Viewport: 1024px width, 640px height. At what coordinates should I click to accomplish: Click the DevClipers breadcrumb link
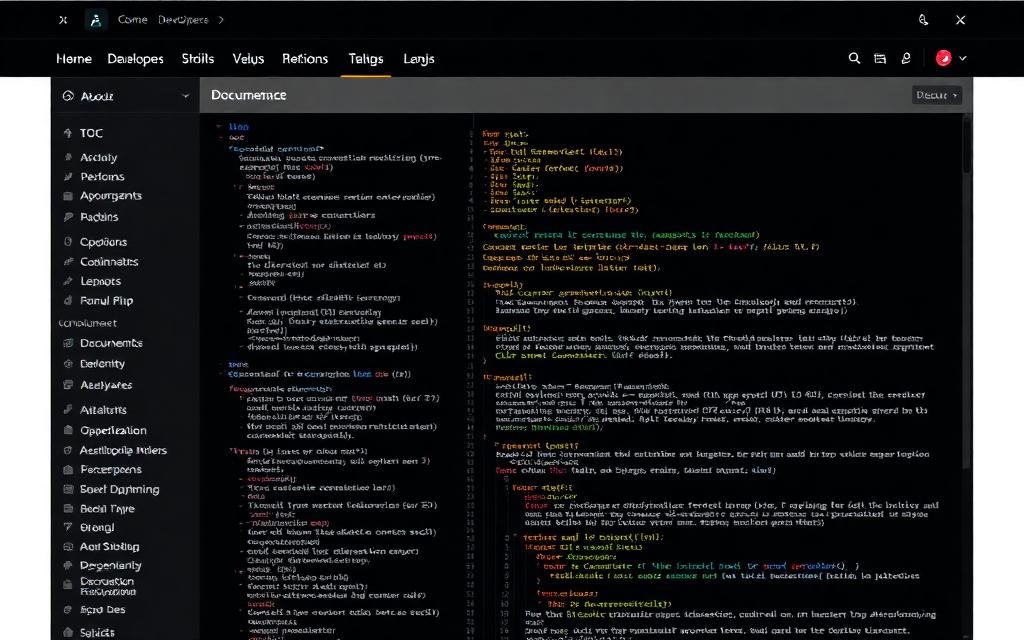click(x=183, y=20)
